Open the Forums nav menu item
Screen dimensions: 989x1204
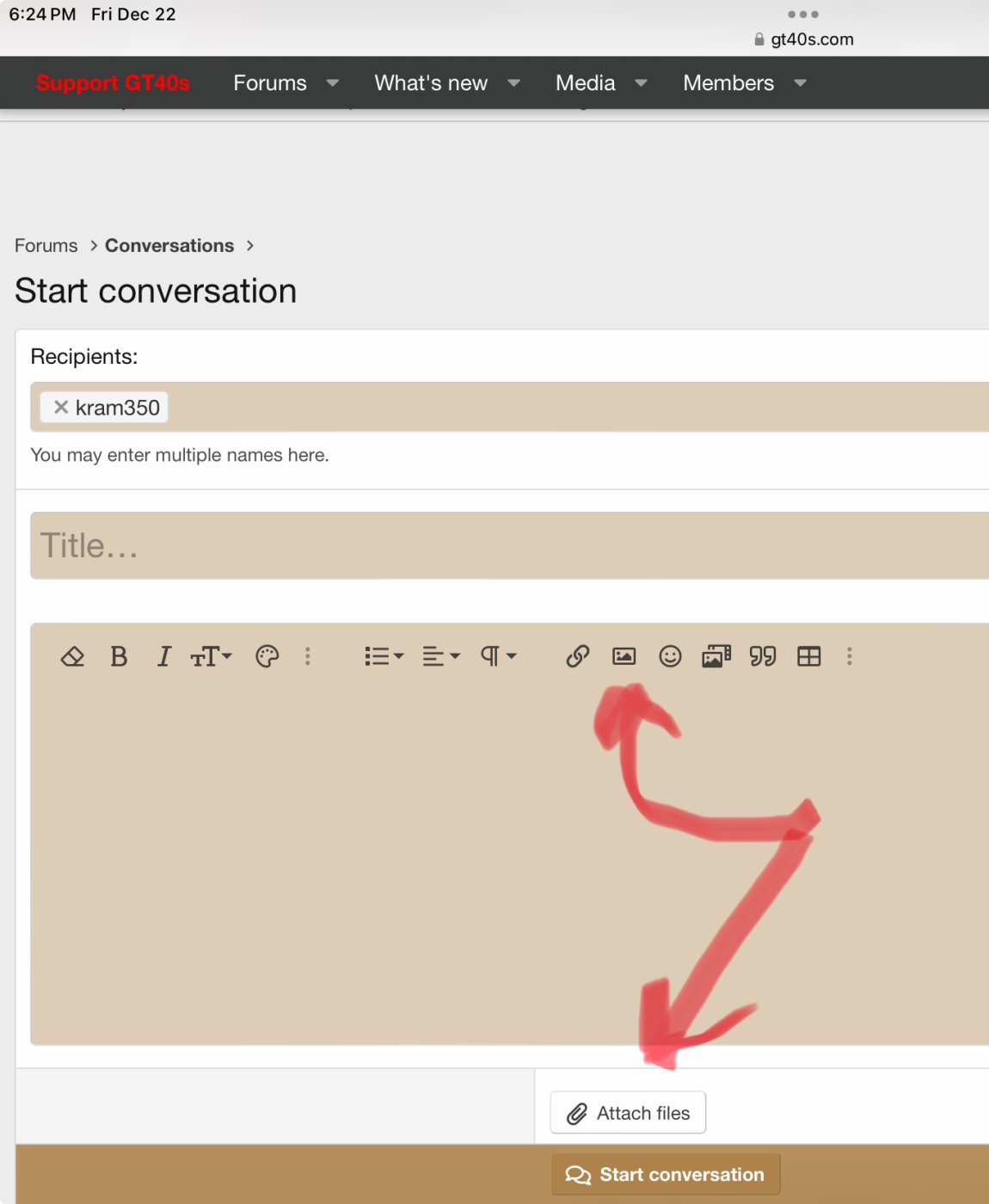click(x=270, y=83)
